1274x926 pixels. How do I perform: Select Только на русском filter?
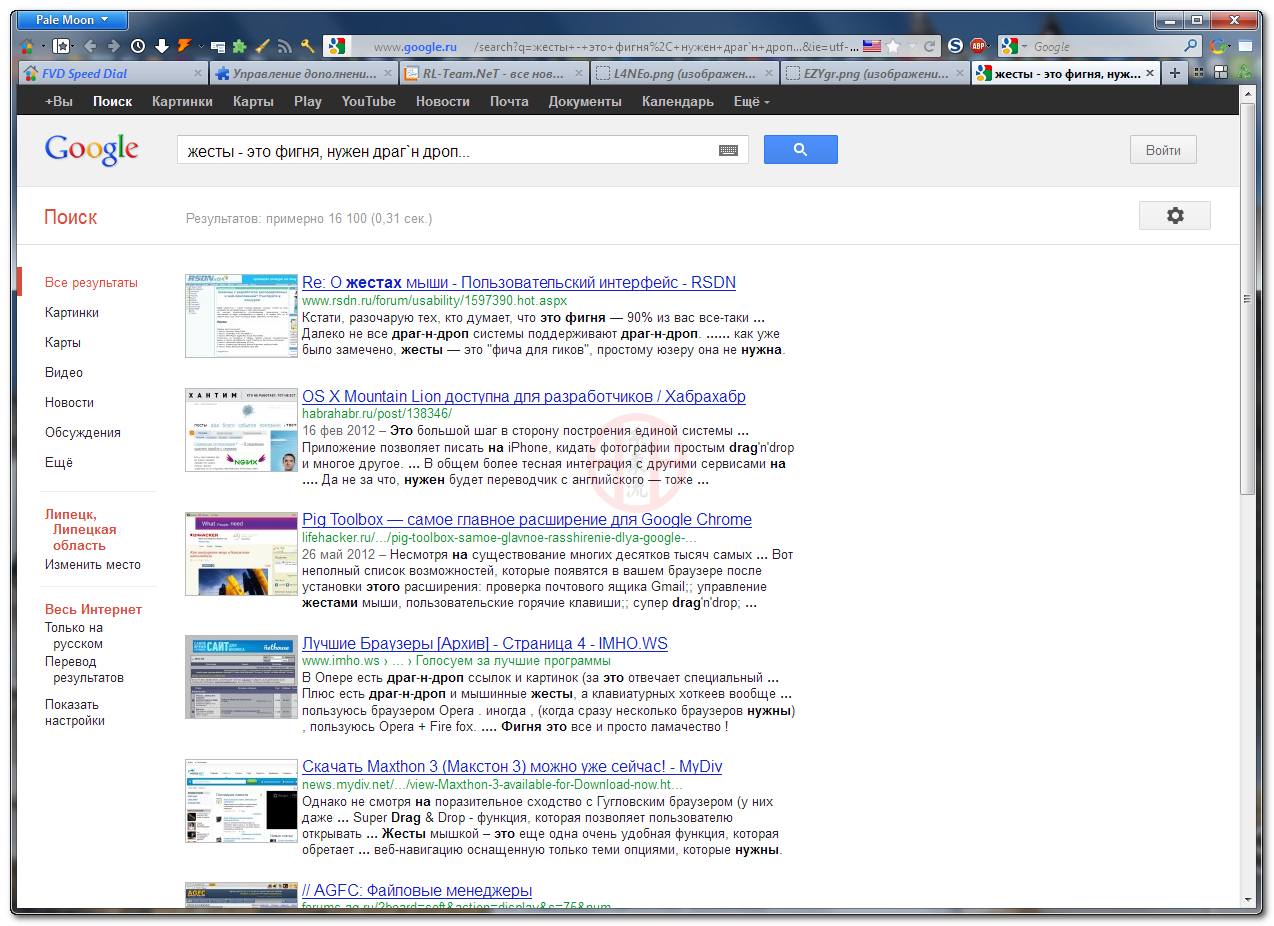tap(74, 636)
